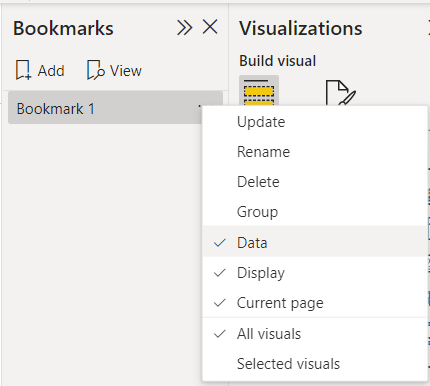Collapse the Bookmarks pane with double chevron
This screenshot has width=430, height=386.
pos(184,27)
